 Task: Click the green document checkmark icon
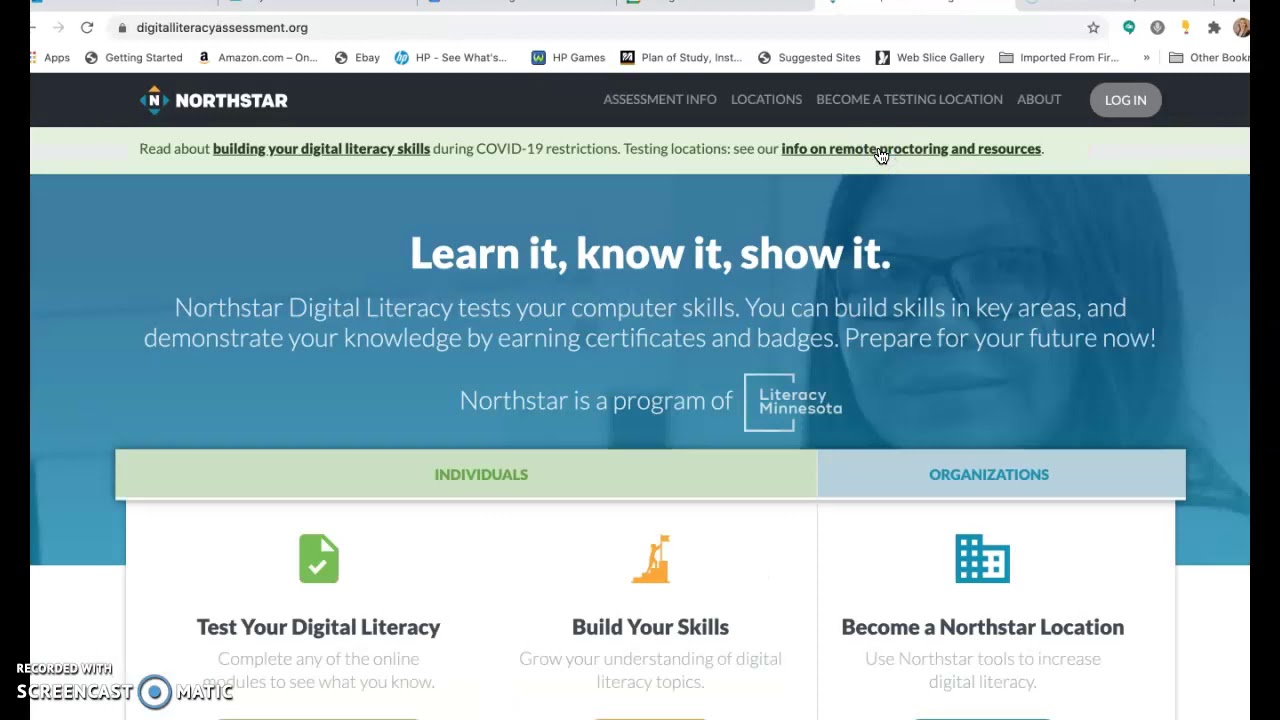[319, 558]
